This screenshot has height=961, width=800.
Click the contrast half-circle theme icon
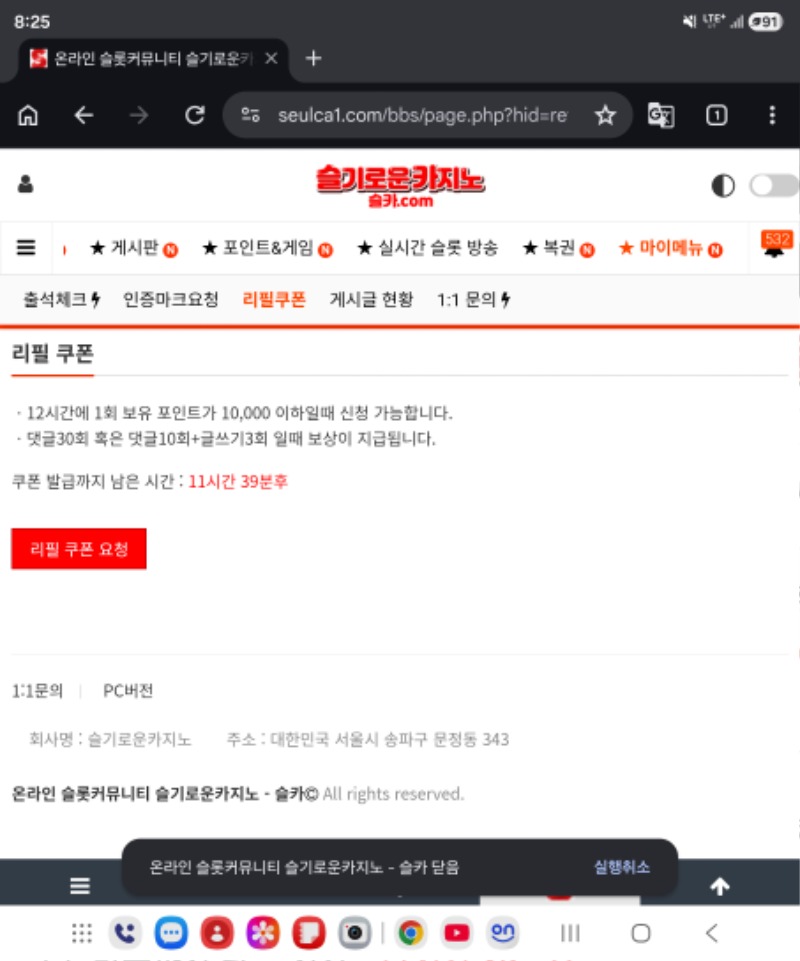point(722,186)
